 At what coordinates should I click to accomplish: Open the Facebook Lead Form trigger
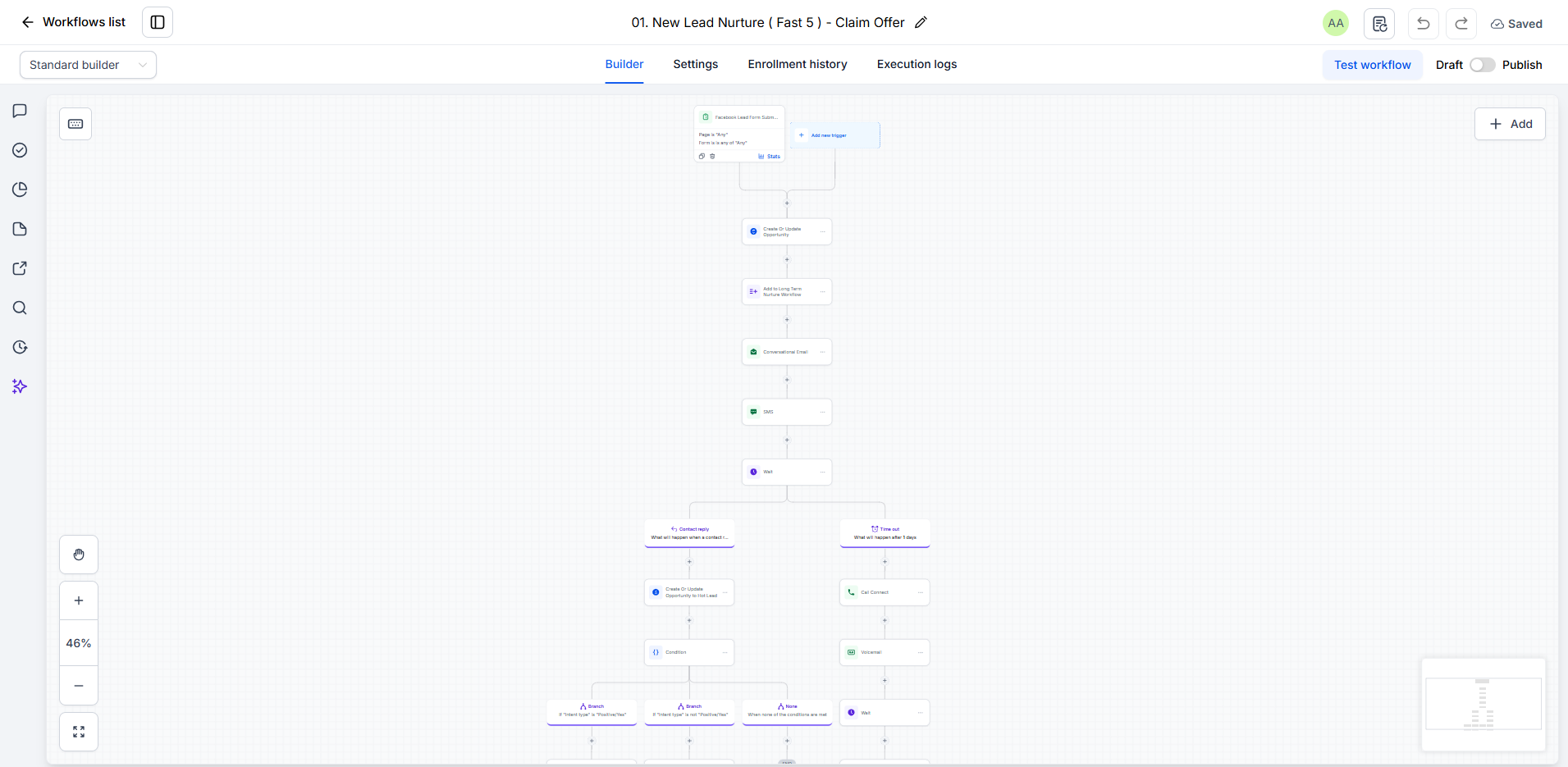tap(739, 133)
